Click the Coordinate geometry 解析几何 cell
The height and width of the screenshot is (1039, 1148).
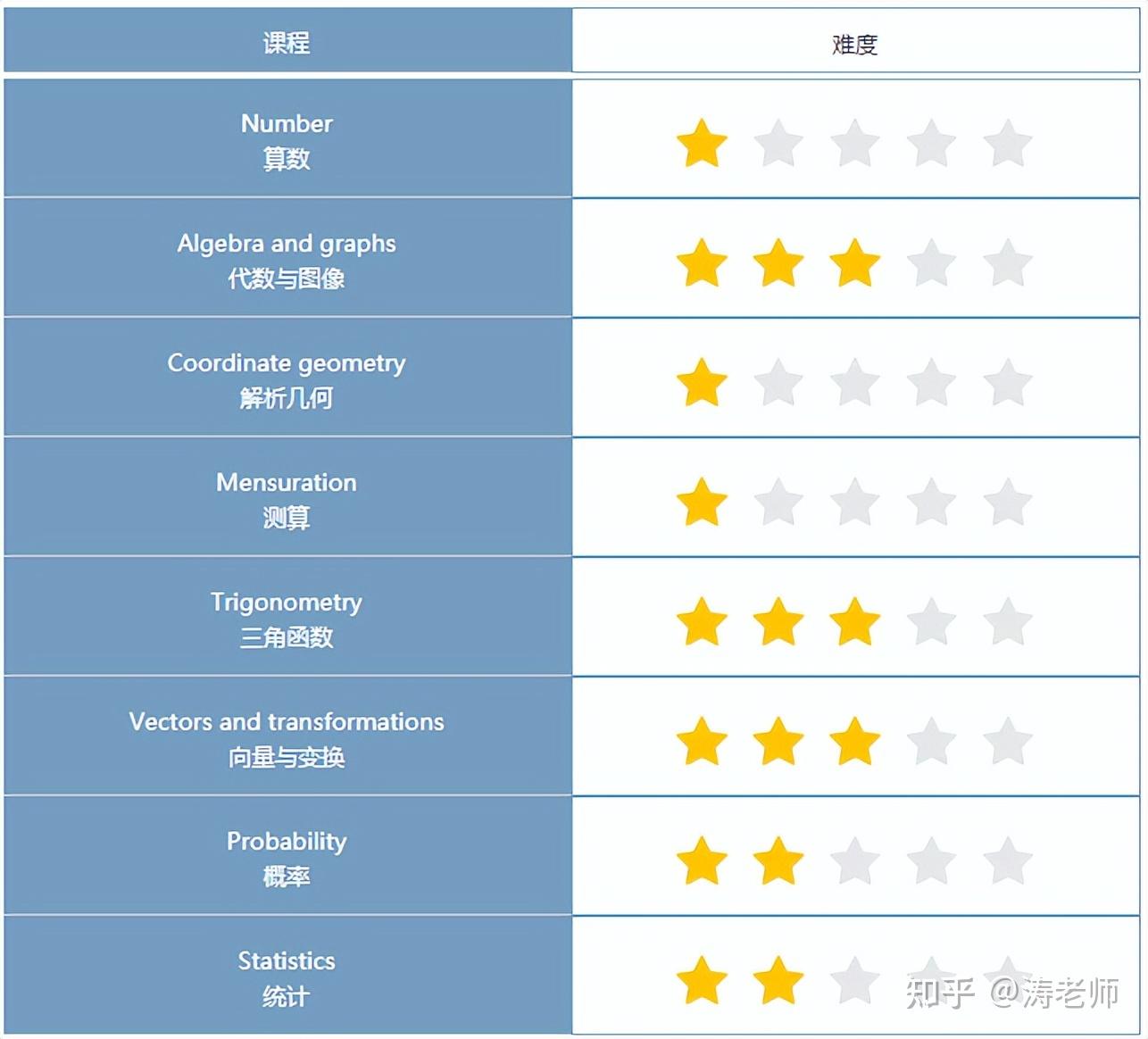tap(287, 378)
